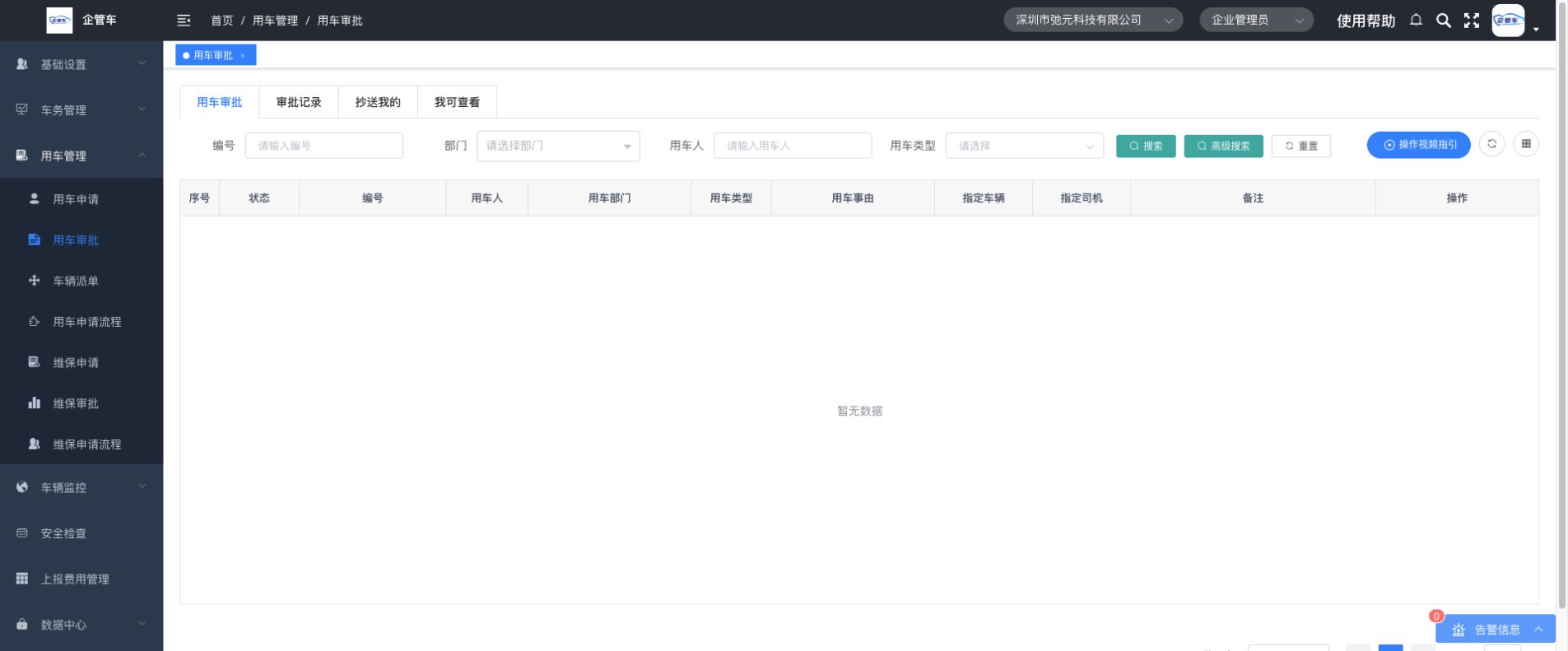Switch to the 抄送我的 tab
1568x651 pixels.
tap(378, 102)
